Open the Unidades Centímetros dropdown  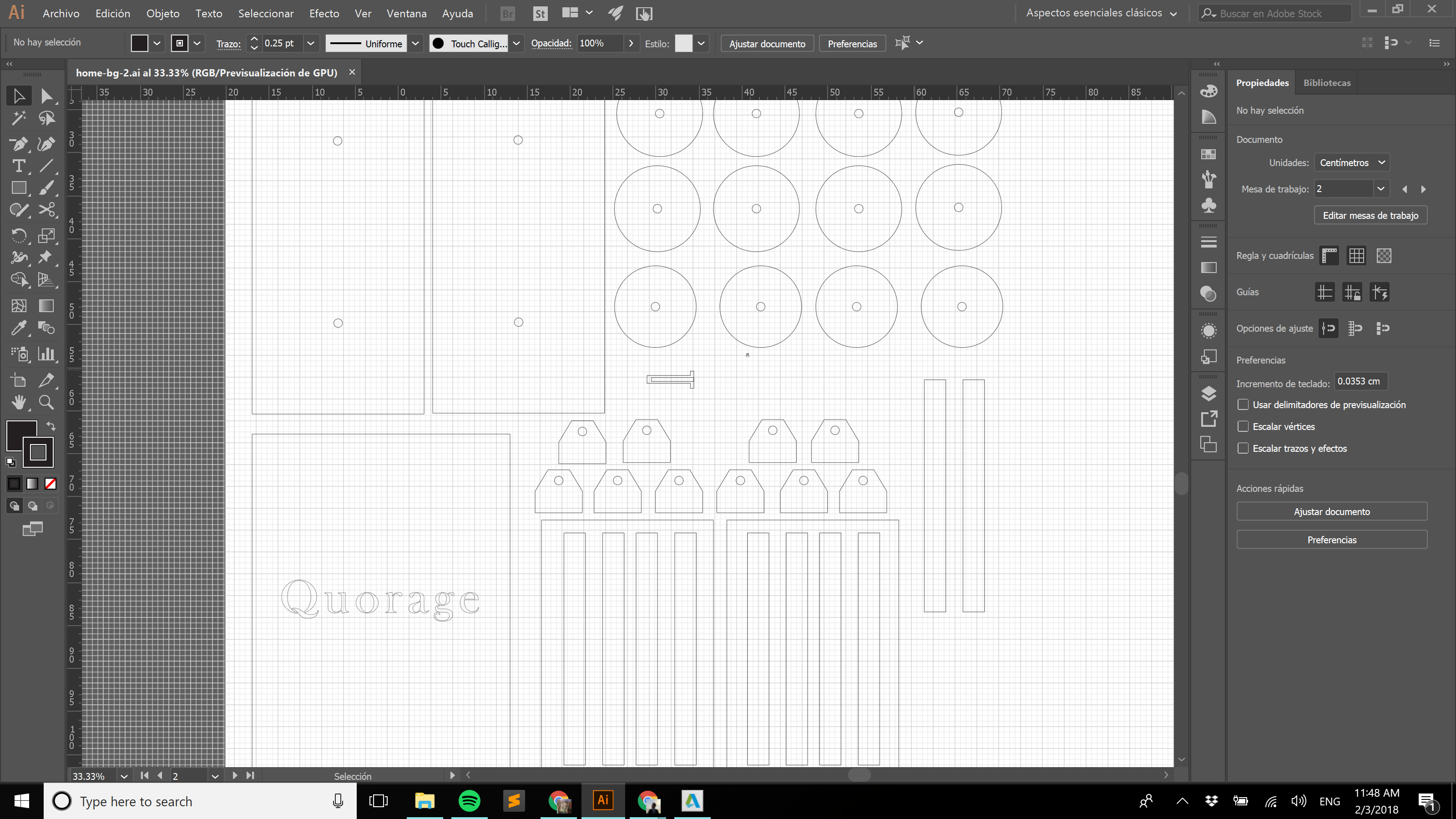[x=1351, y=163]
